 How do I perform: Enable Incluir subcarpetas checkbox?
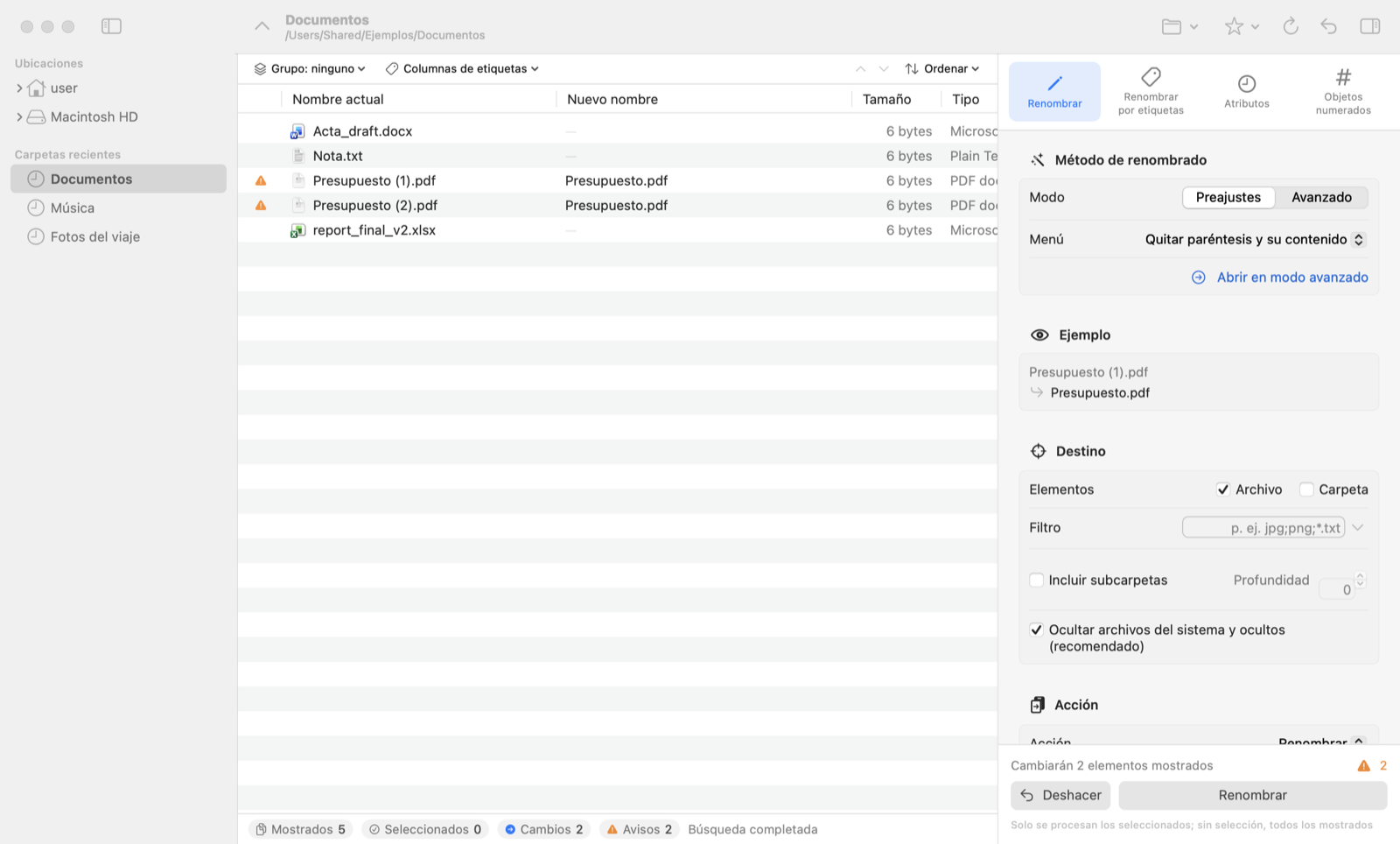click(1037, 580)
